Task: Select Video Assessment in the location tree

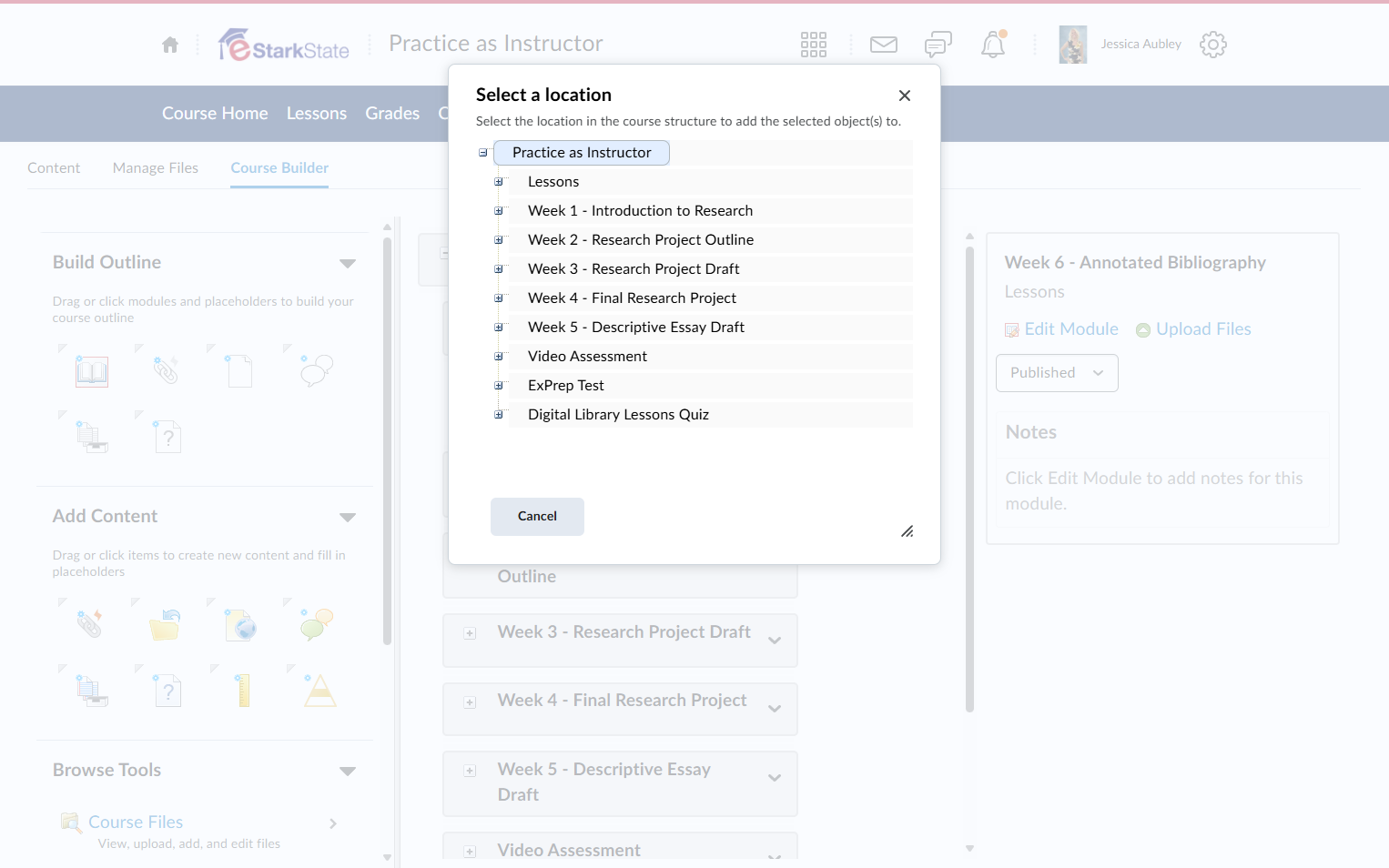Action: point(587,357)
